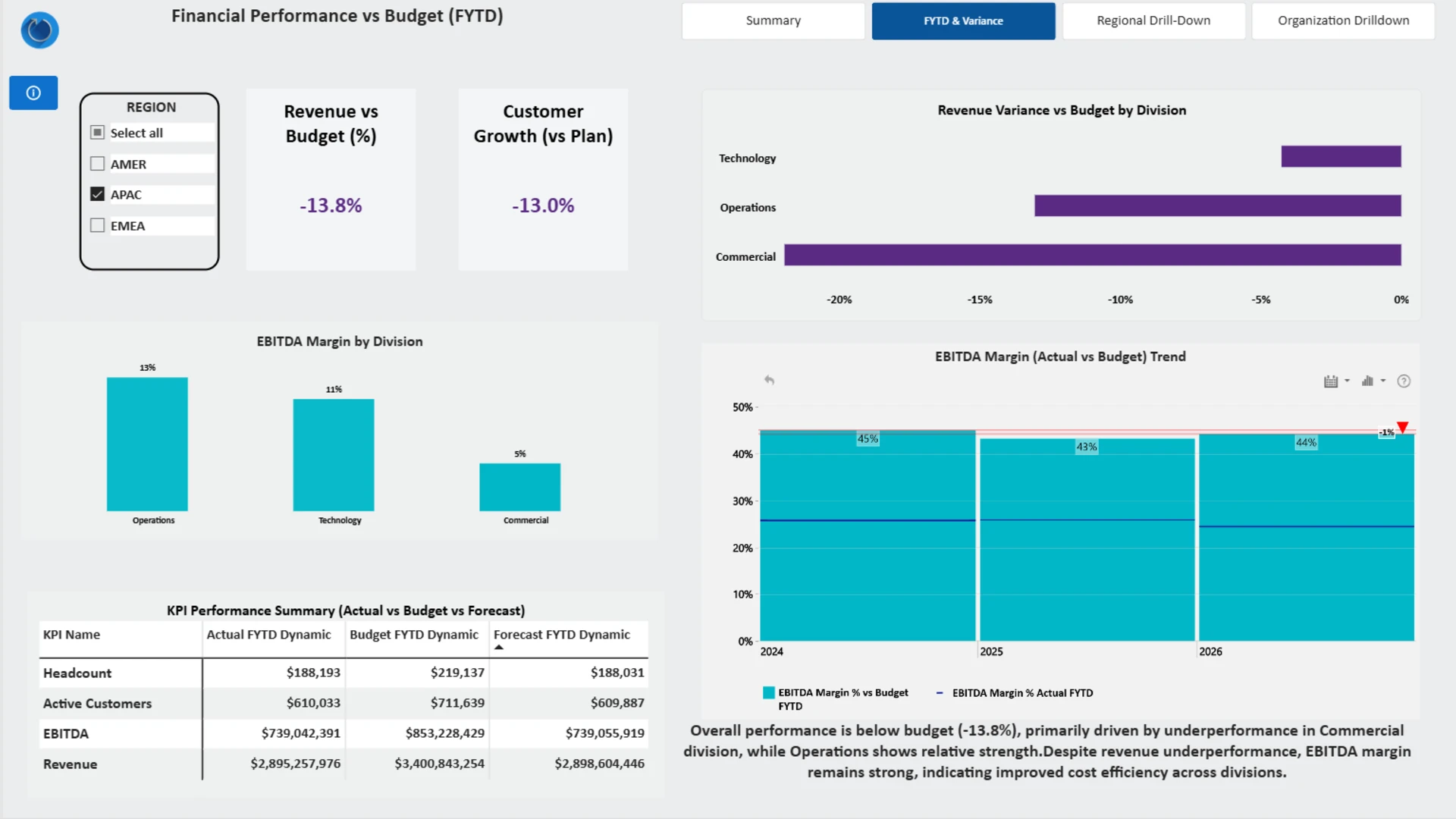Open the help question mark icon
Screen dimensions: 1456x819
[x=1404, y=381]
